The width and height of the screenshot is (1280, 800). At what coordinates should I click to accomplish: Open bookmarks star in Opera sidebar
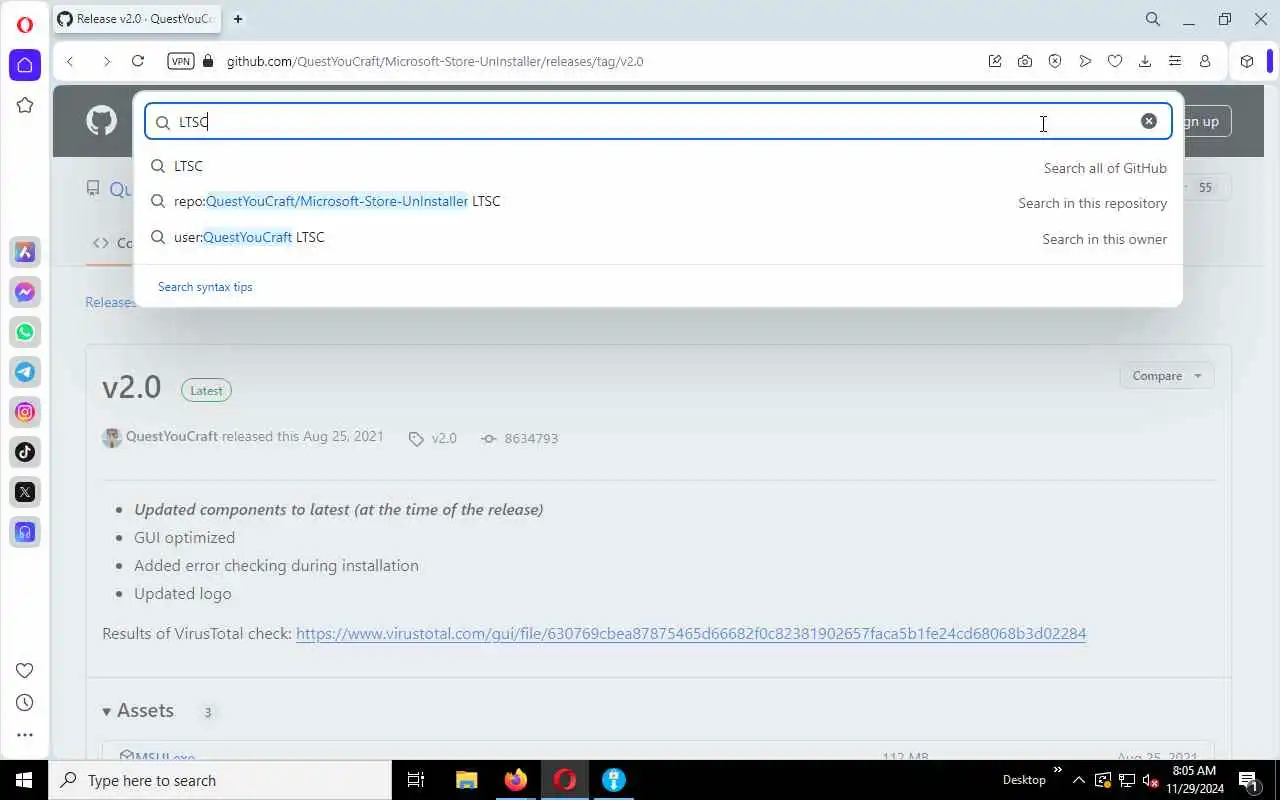[x=25, y=105]
